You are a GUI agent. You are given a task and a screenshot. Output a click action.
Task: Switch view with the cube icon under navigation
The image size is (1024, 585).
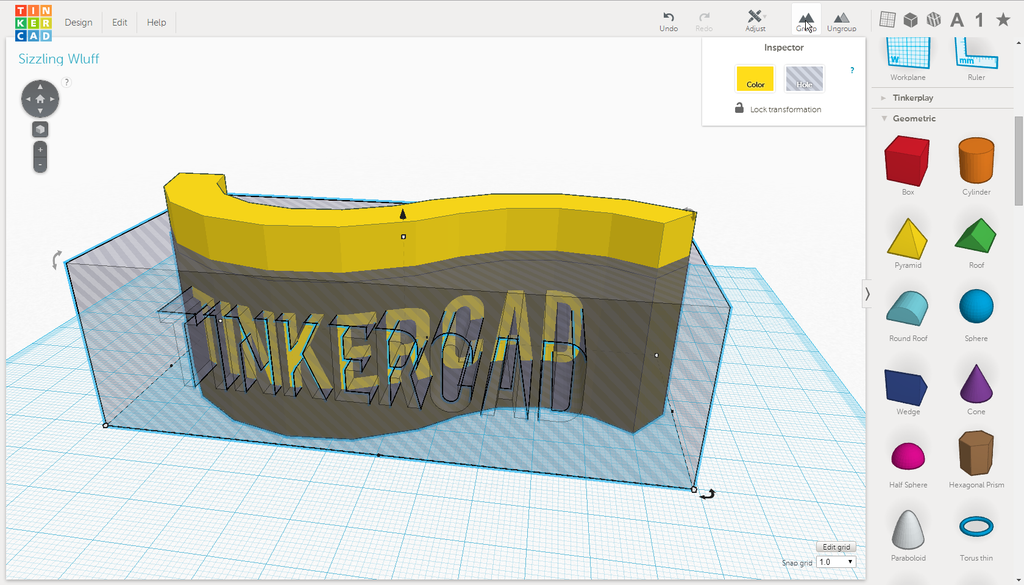pos(40,129)
